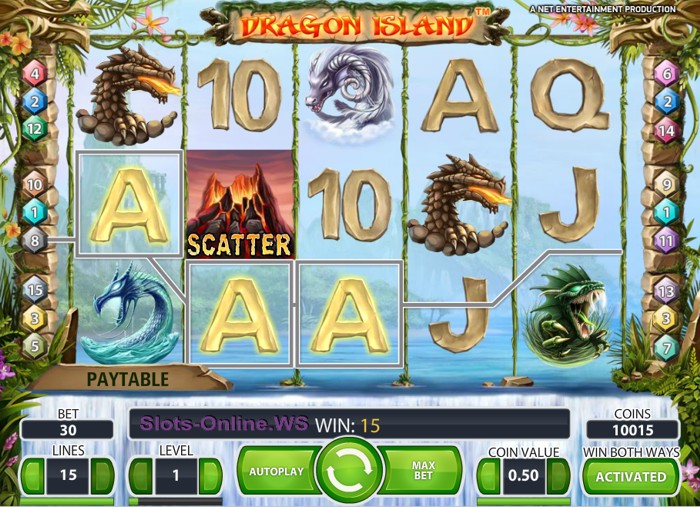The width and height of the screenshot is (700, 507).
Task: Click the Slots-Online.WS link
Action: click(224, 423)
